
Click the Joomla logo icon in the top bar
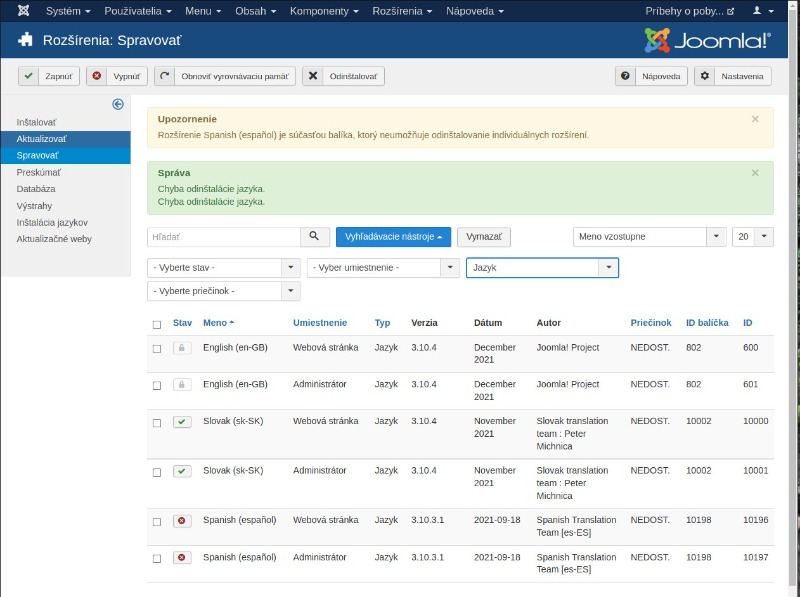[x=23, y=11]
